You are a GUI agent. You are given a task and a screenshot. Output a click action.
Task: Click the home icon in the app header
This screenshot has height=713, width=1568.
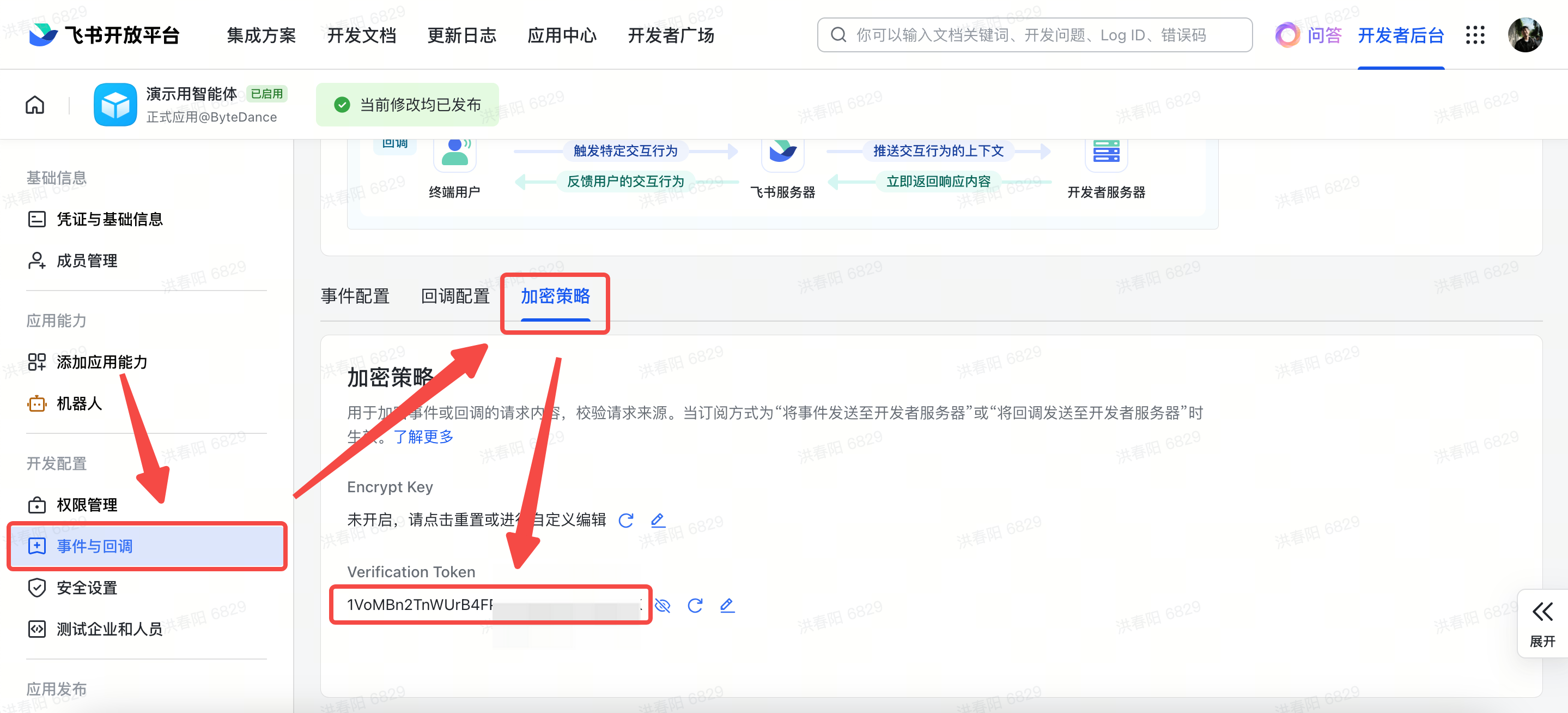[x=35, y=105]
